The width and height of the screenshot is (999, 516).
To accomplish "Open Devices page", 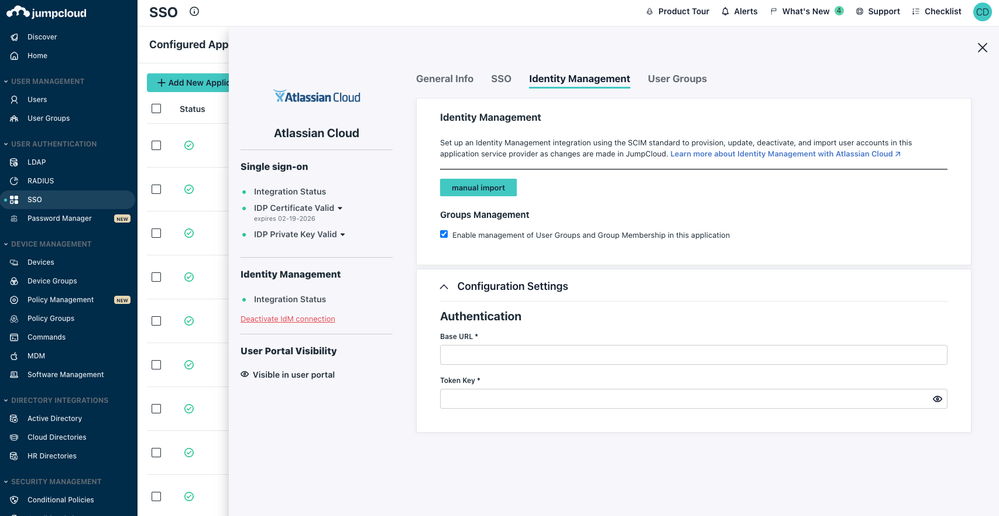I will [x=40, y=262].
